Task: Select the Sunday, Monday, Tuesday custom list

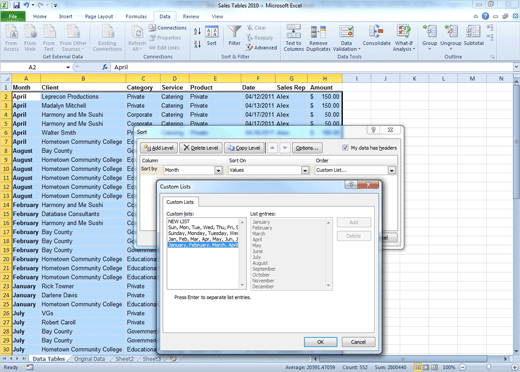Action: click(x=203, y=233)
